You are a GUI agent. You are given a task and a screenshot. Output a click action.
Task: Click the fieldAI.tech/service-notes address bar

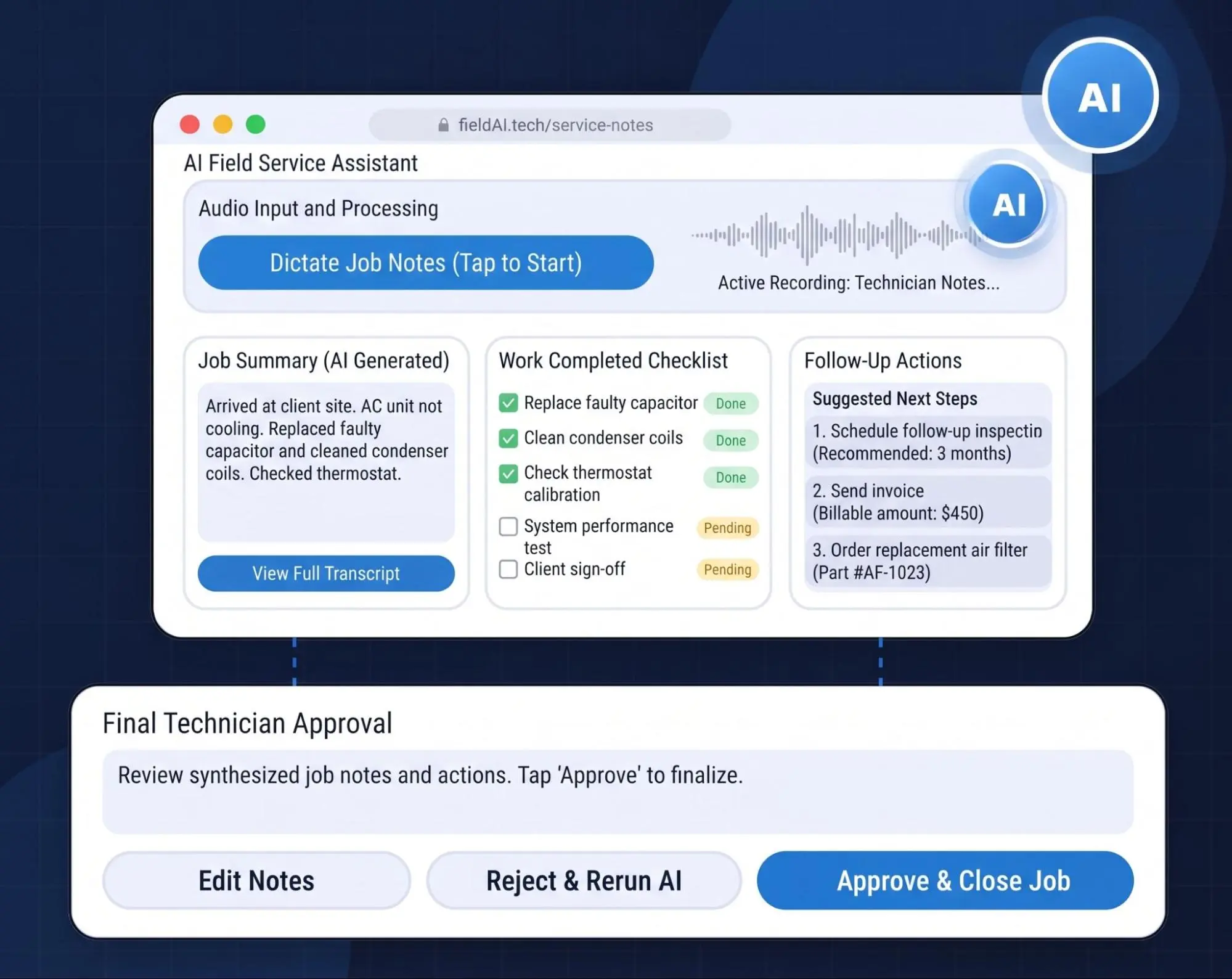550,125
